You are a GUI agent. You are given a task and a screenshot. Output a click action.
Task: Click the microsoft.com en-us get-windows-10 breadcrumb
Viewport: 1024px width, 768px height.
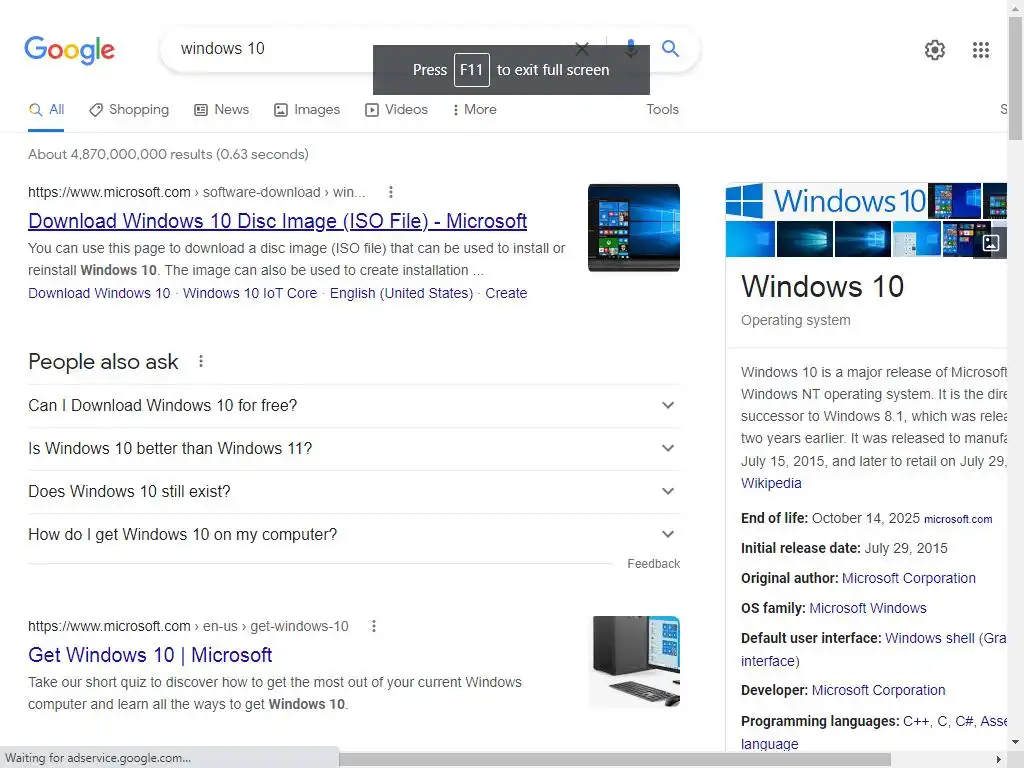tap(188, 626)
